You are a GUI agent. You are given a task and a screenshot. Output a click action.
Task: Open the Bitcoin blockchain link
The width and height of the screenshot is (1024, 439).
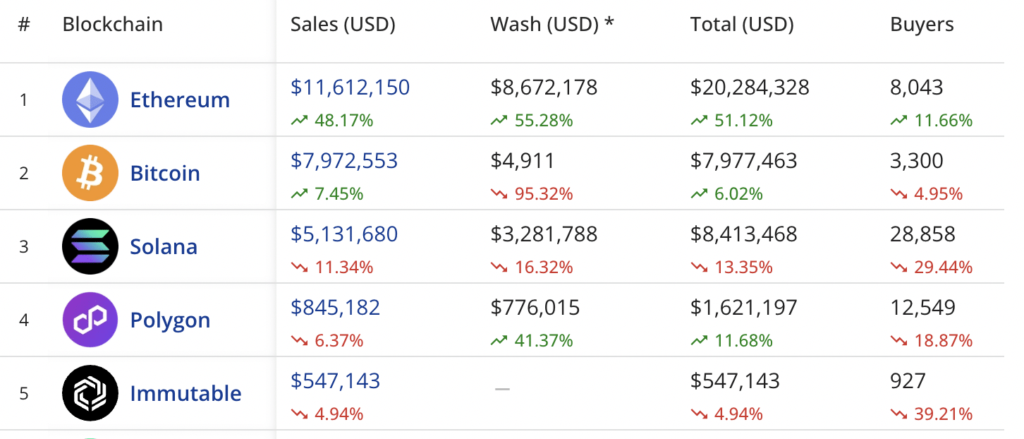[165, 173]
